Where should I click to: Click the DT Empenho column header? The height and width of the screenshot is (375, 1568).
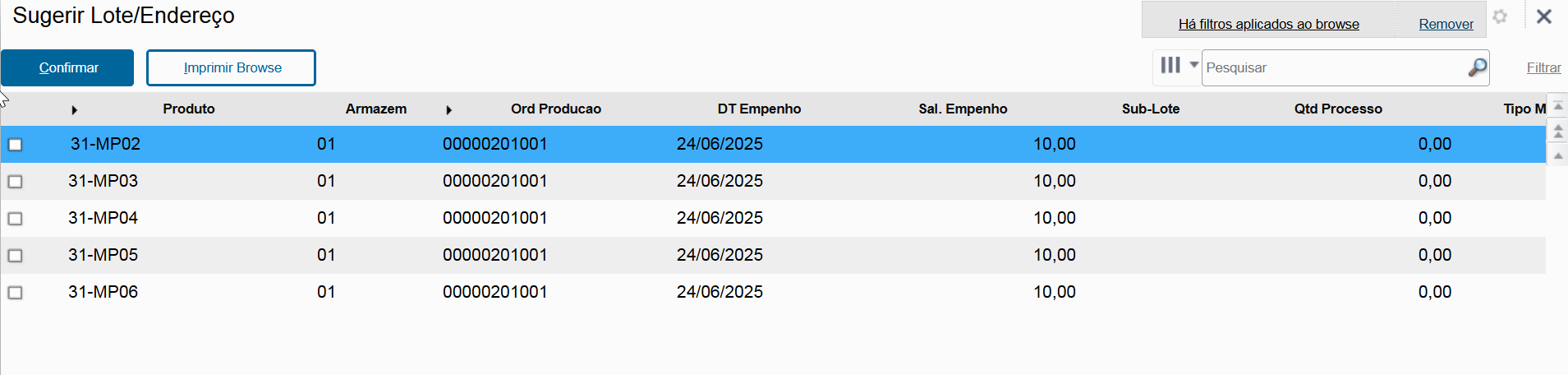pos(758,109)
